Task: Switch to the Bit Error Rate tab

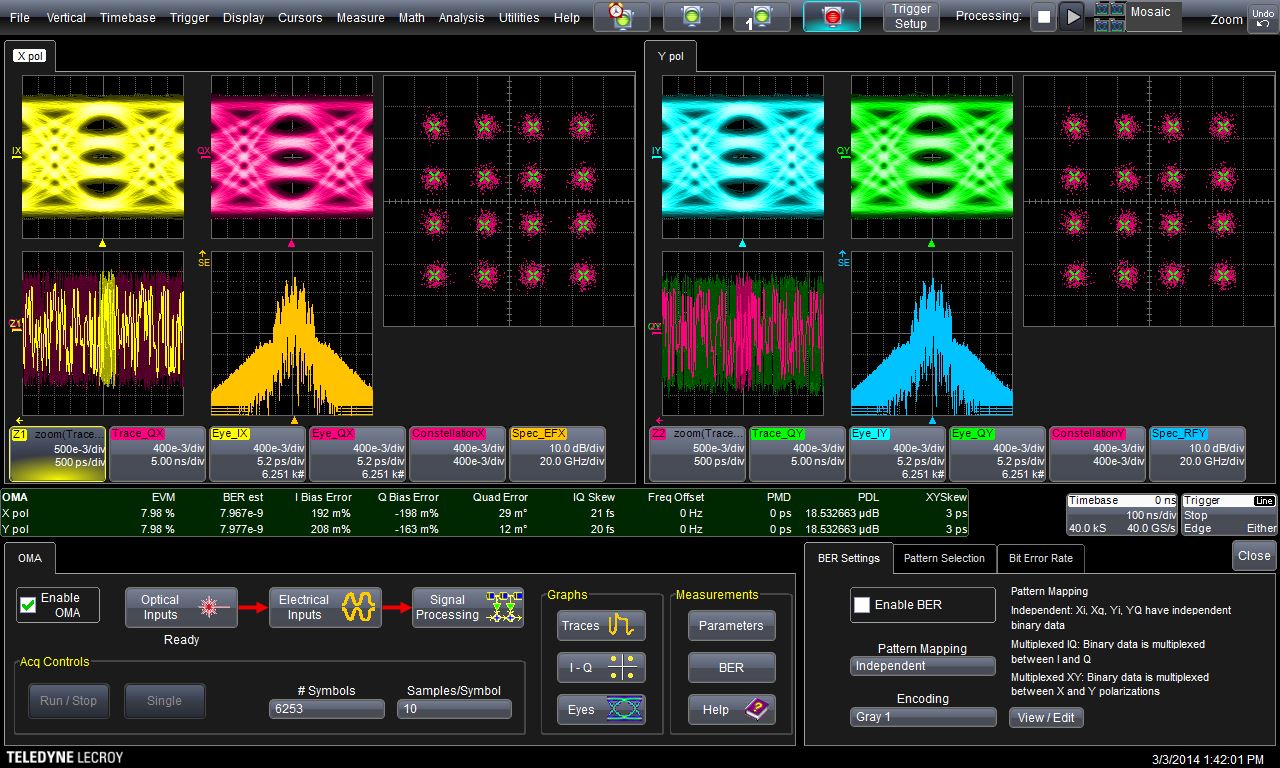Action: click(x=1040, y=558)
